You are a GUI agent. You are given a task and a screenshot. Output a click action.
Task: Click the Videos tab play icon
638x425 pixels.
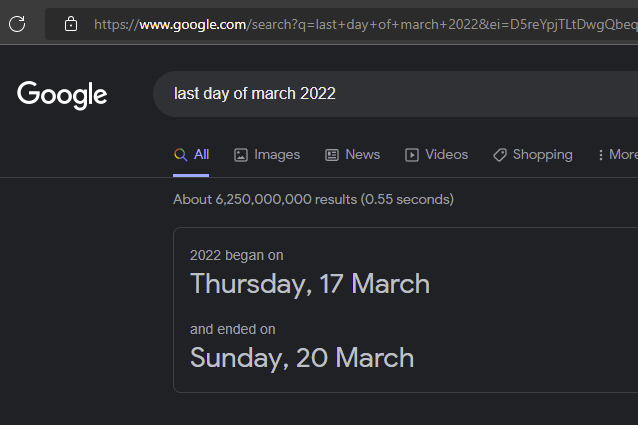point(412,155)
